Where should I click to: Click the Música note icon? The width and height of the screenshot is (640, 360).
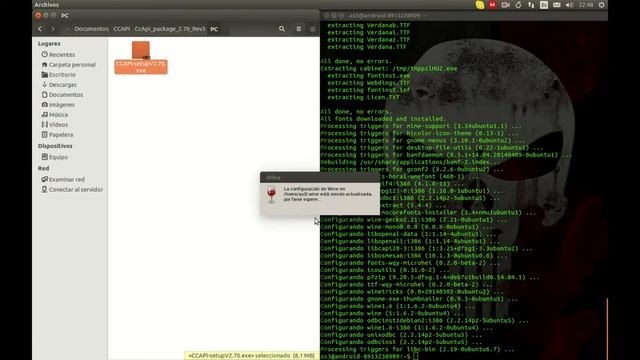(44, 115)
